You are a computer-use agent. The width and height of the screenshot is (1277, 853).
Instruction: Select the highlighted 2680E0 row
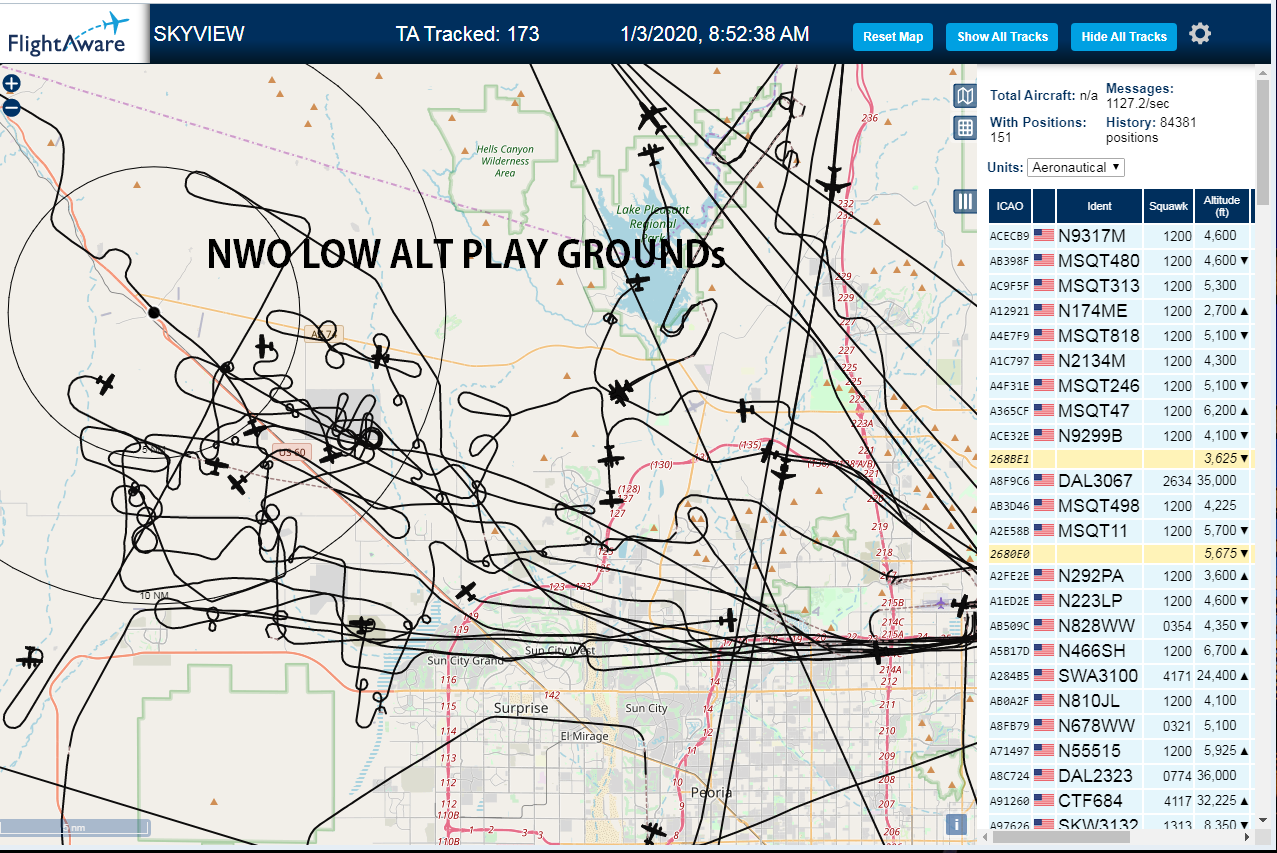1120,554
